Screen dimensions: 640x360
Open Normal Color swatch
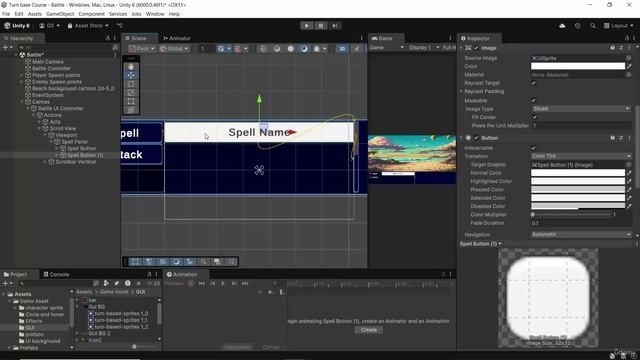point(578,173)
